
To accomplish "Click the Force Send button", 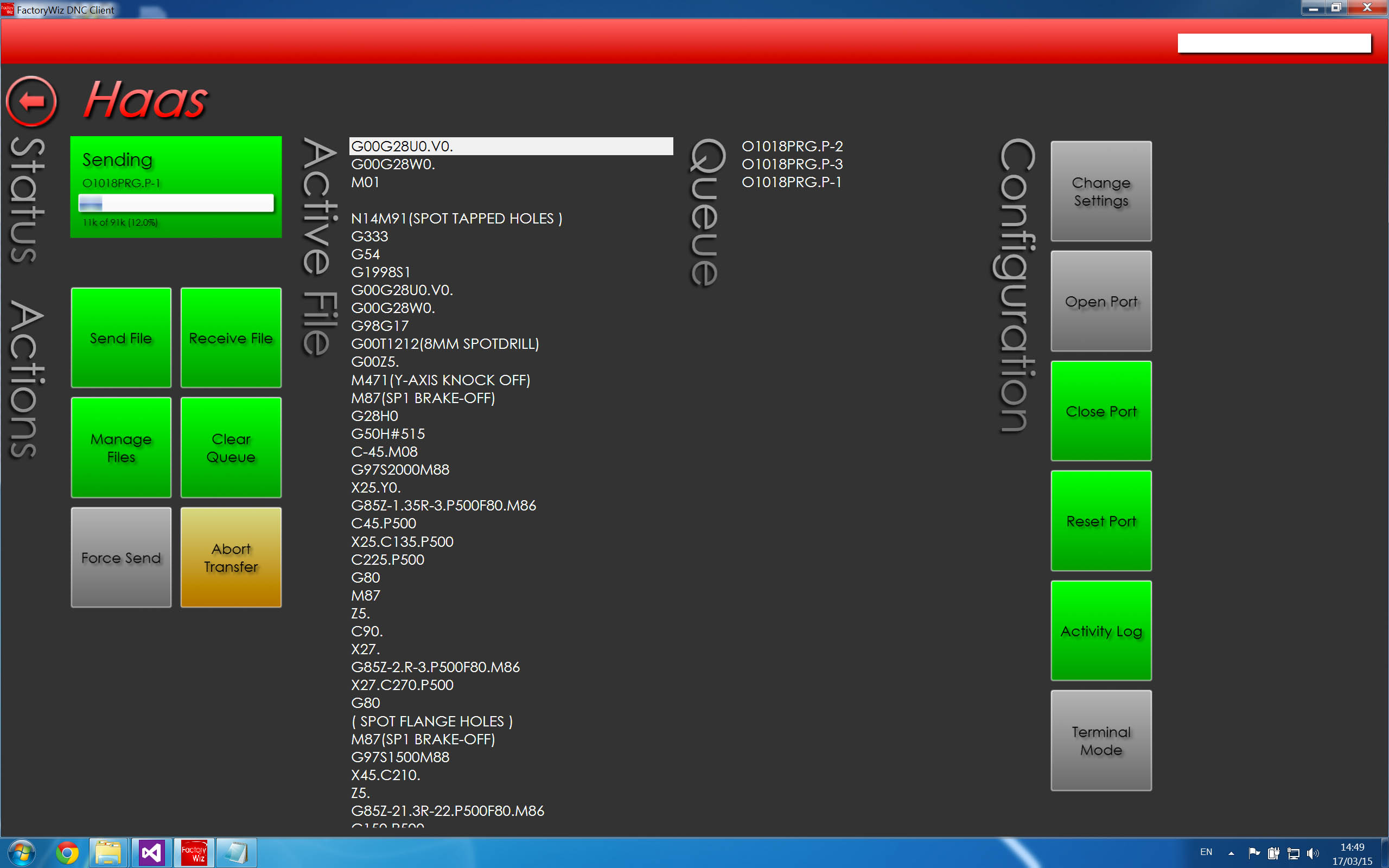I will coord(121,558).
